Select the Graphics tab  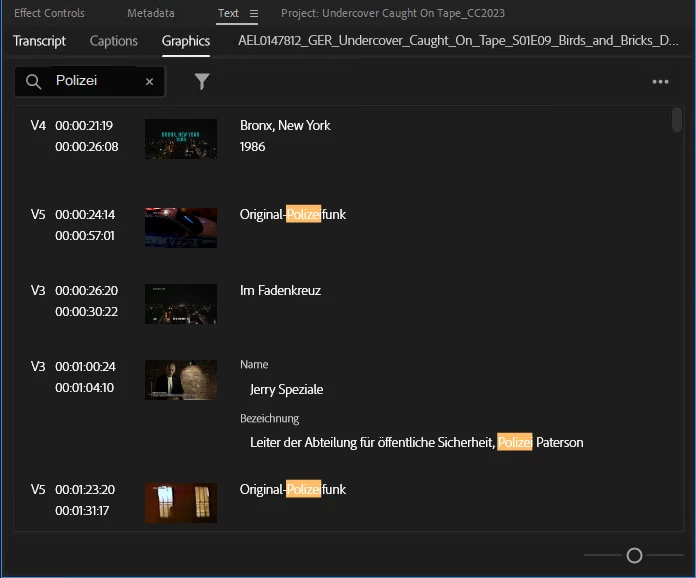tap(186, 41)
